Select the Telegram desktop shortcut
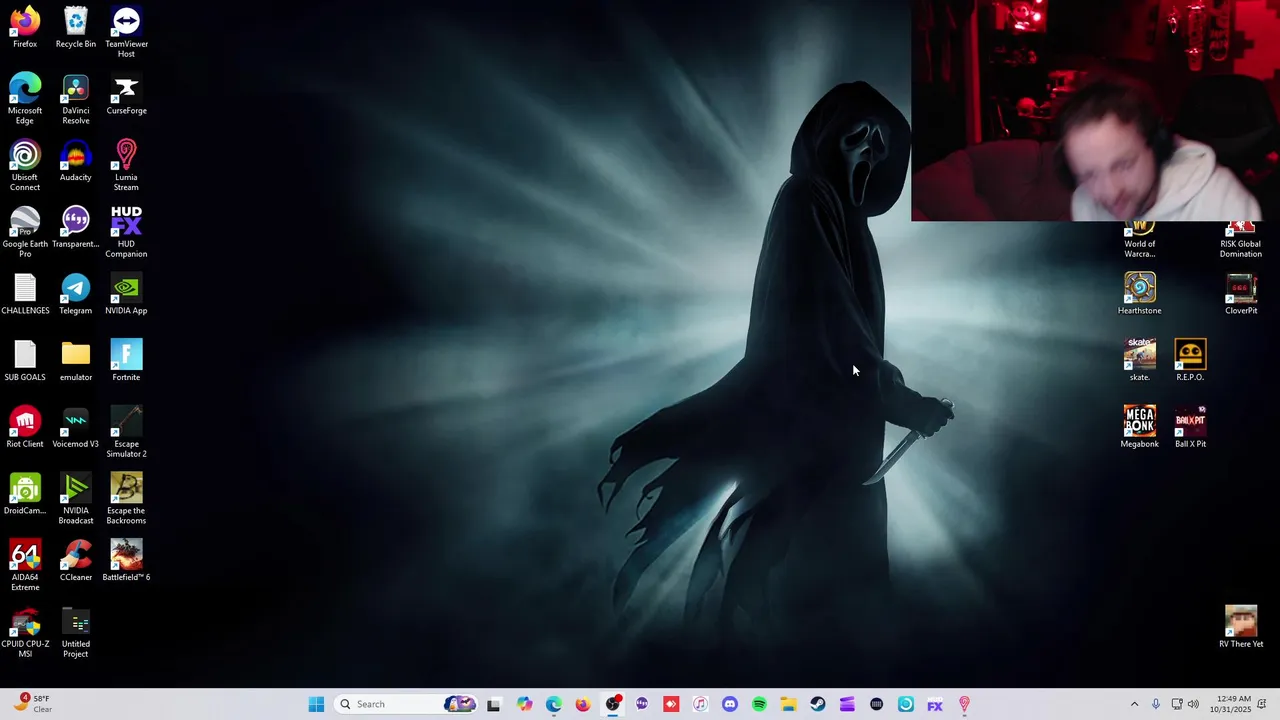Image resolution: width=1280 pixels, height=720 pixels. point(76,294)
